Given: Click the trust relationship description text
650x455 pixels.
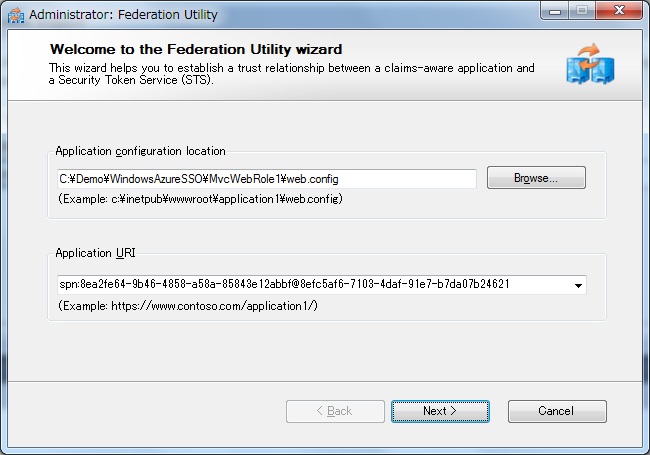Looking at the screenshot, I should (x=291, y=68).
